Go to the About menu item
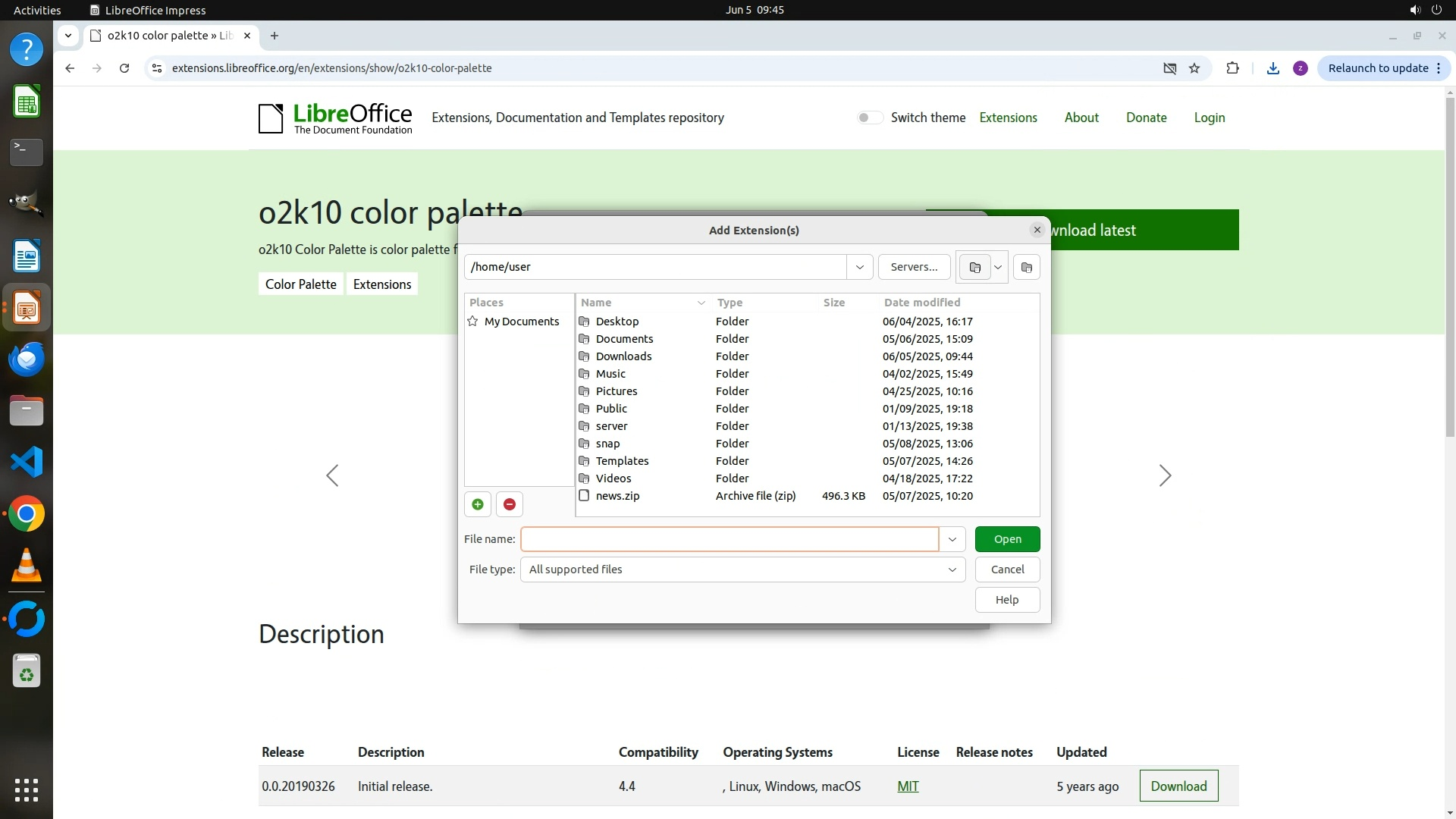This screenshot has width=1456, height=819. coord(1081,118)
